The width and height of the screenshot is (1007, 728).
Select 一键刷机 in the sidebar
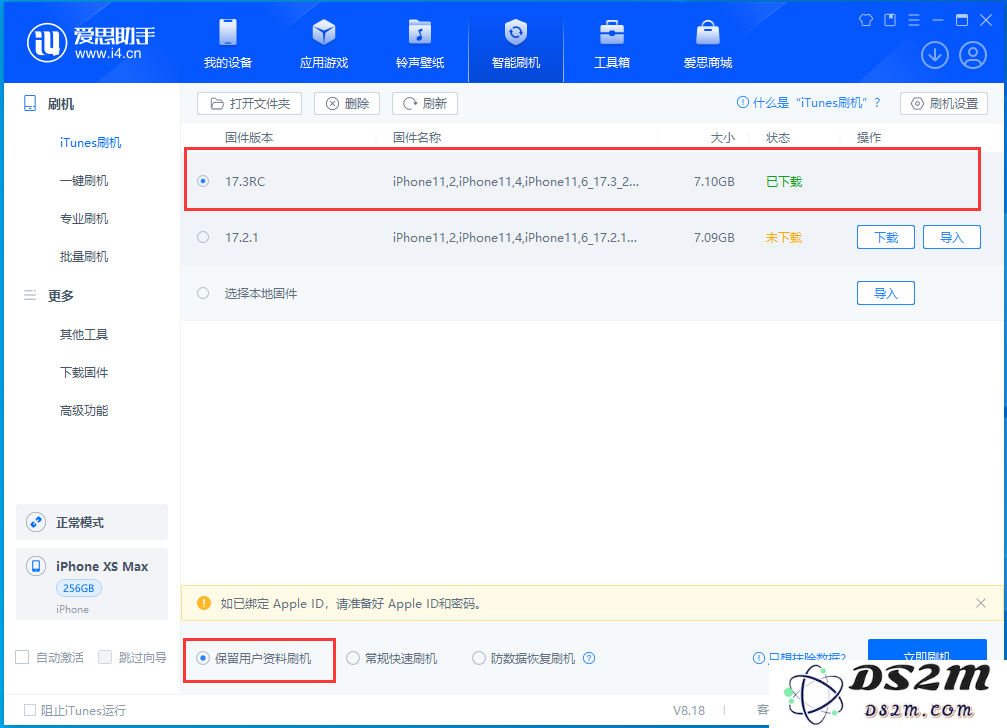click(84, 180)
